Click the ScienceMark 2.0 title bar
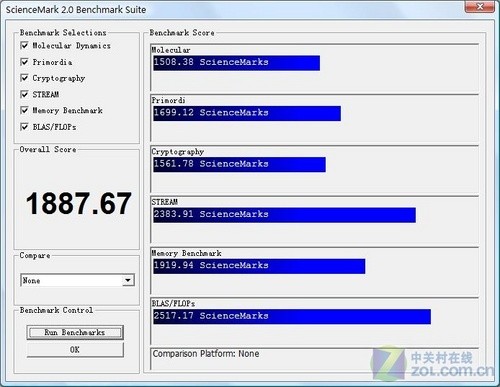The width and height of the screenshot is (500, 387). click(233, 9)
